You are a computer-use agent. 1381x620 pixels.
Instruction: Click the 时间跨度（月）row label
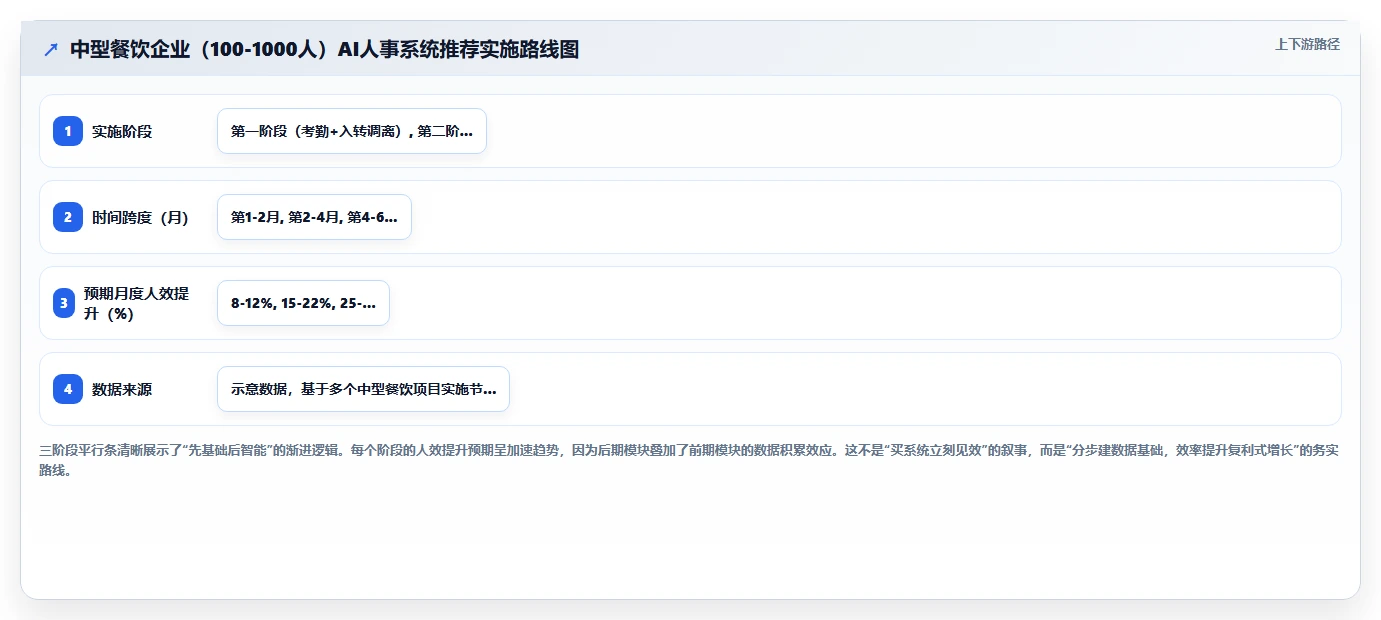click(x=140, y=217)
